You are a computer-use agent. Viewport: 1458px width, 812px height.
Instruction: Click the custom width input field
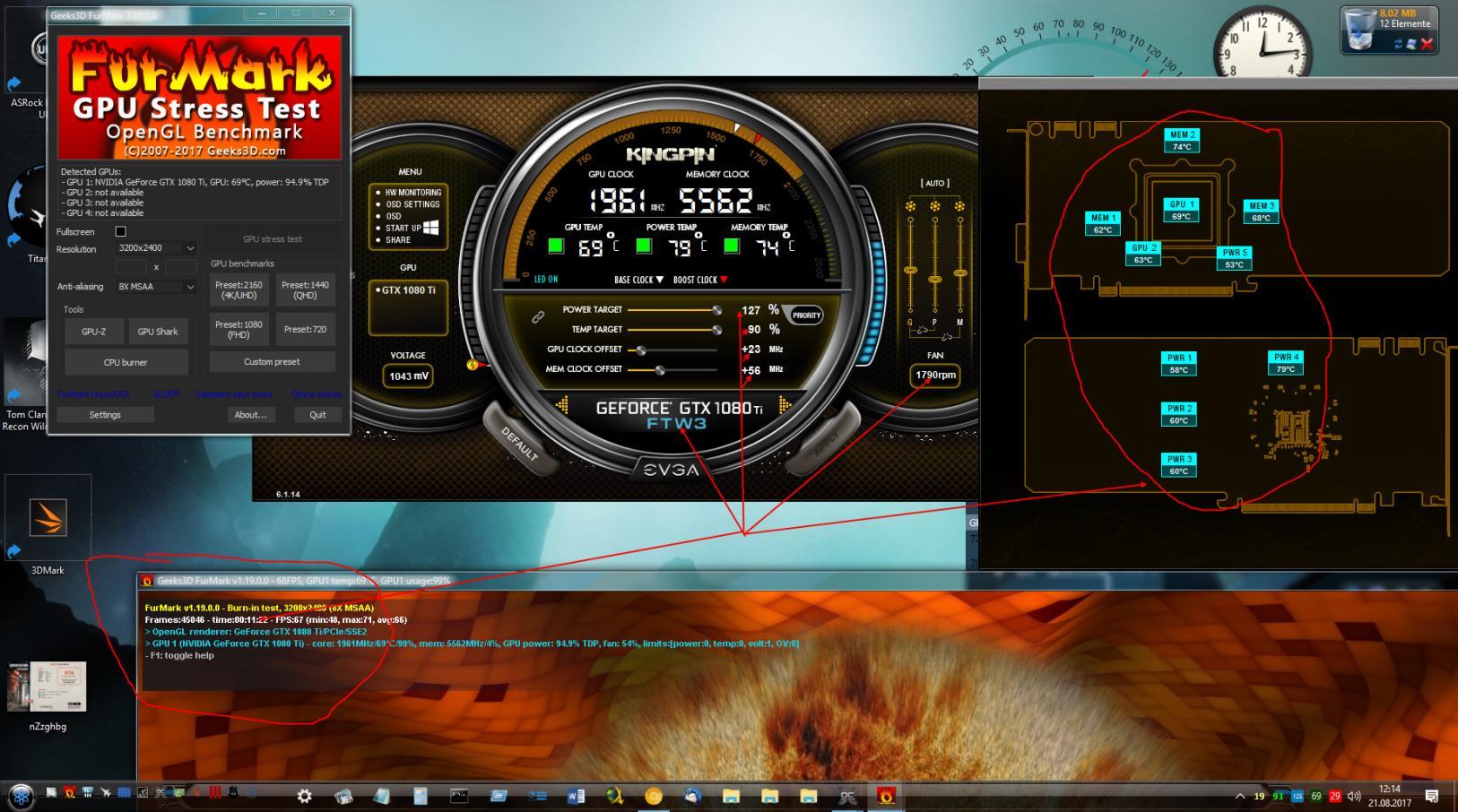(131, 267)
